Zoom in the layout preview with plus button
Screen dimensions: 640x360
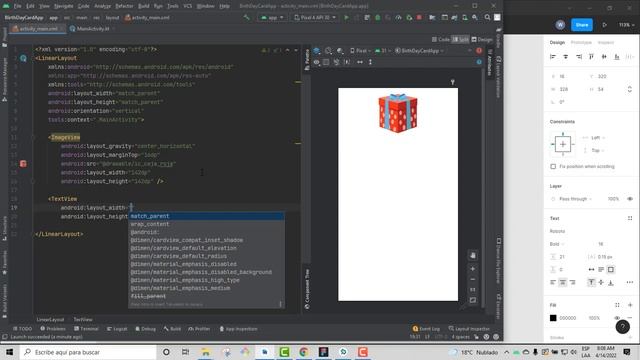coord(472,269)
